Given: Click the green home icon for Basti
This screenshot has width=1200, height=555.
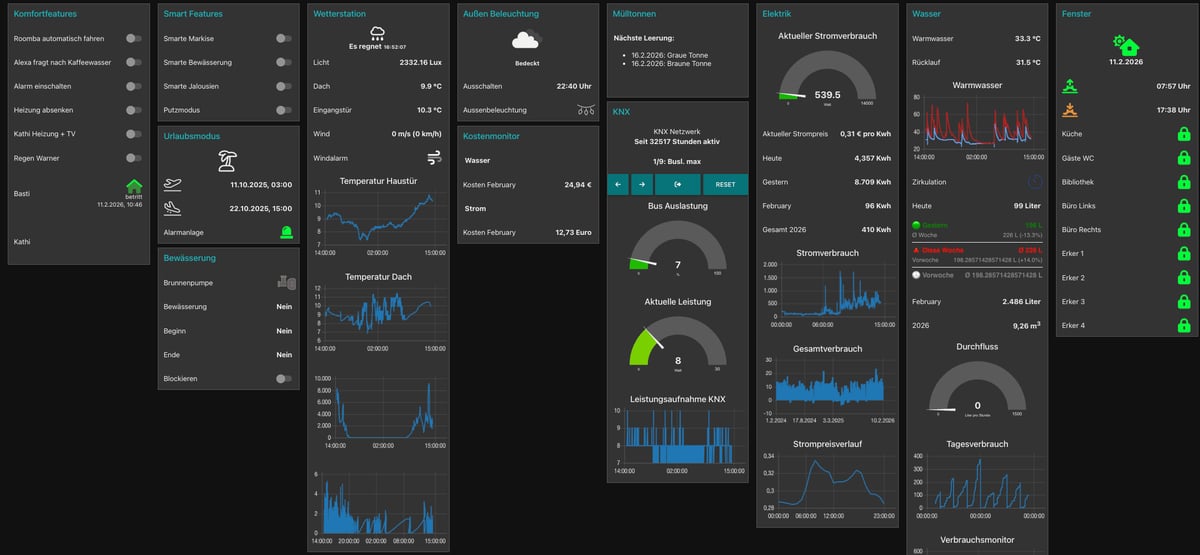Looking at the screenshot, I should pyautogui.click(x=134, y=186).
